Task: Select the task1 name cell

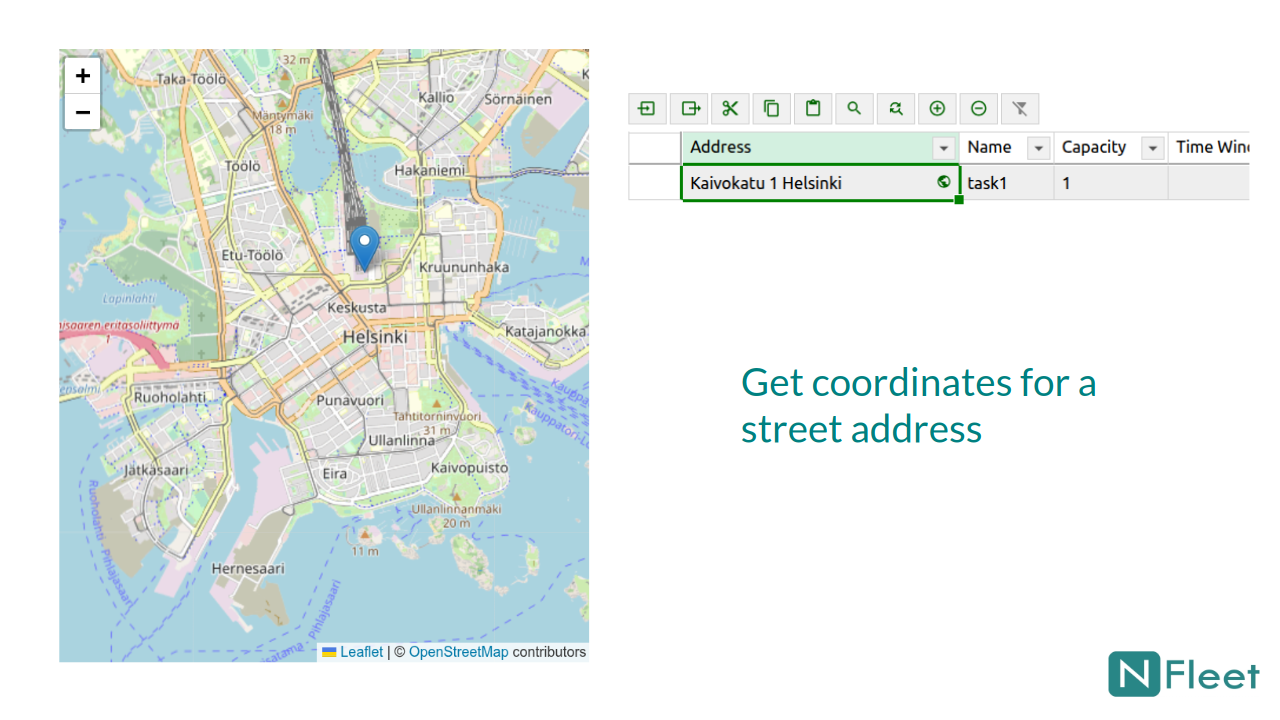Action: click(x=1006, y=183)
